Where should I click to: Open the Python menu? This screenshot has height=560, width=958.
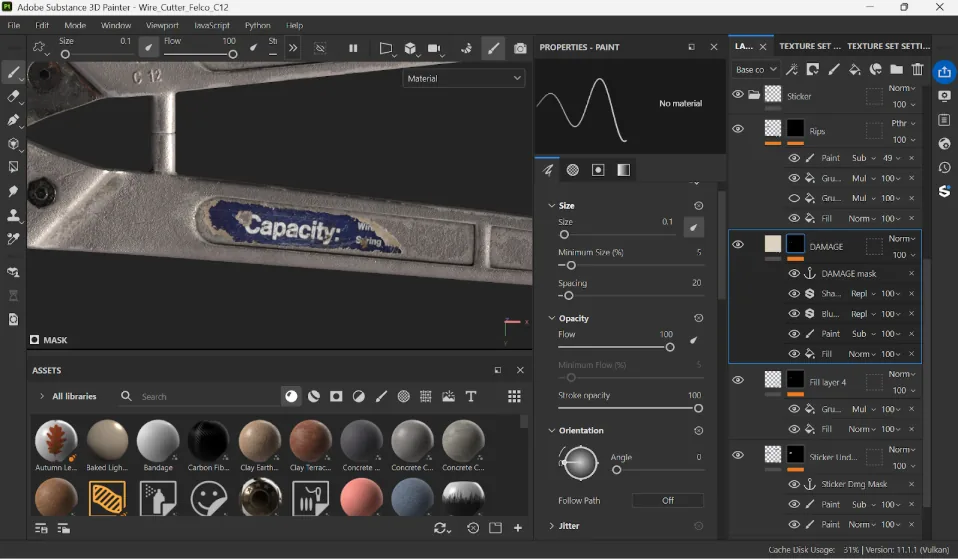[x=257, y=25]
